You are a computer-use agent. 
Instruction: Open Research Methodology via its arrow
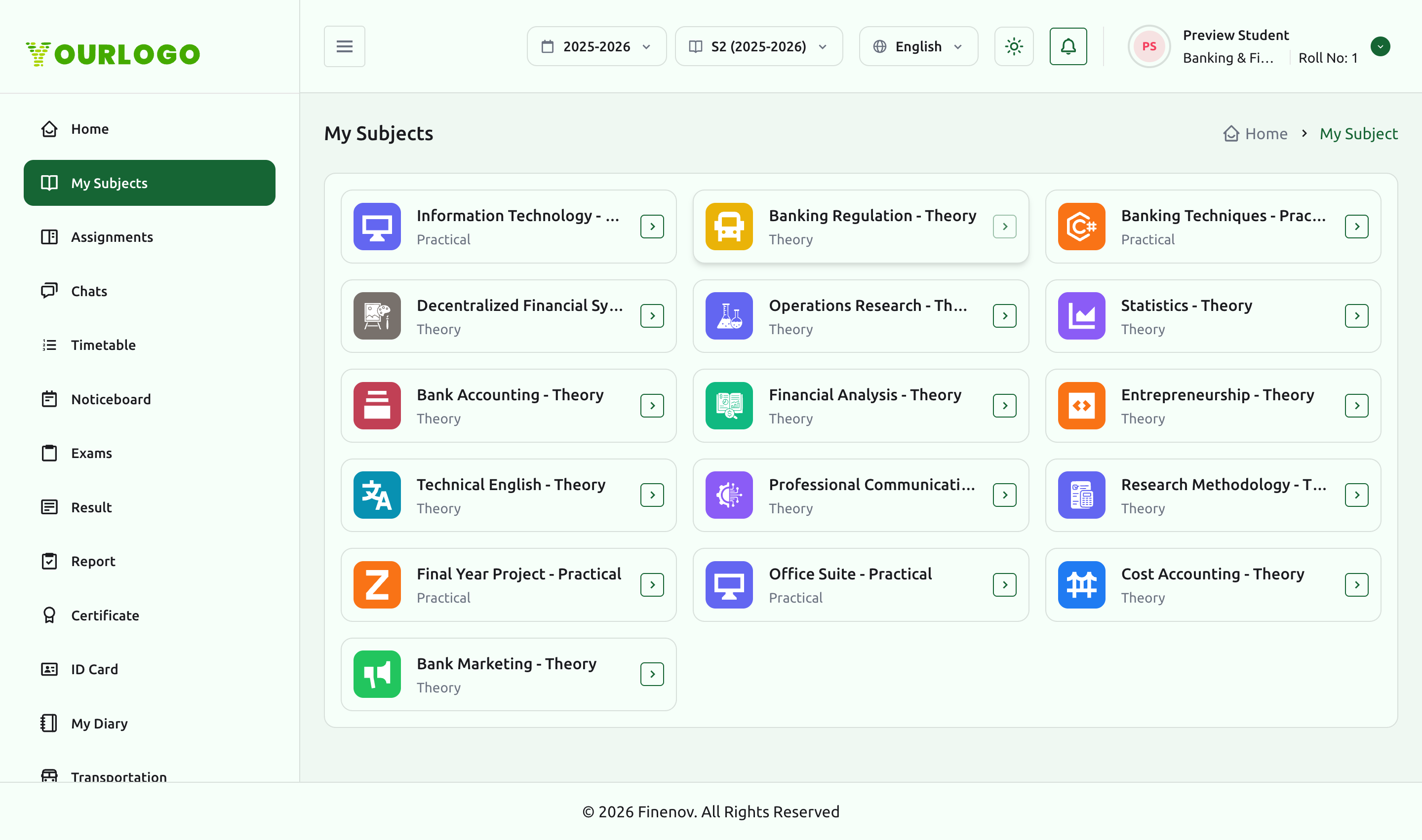[x=1356, y=495]
